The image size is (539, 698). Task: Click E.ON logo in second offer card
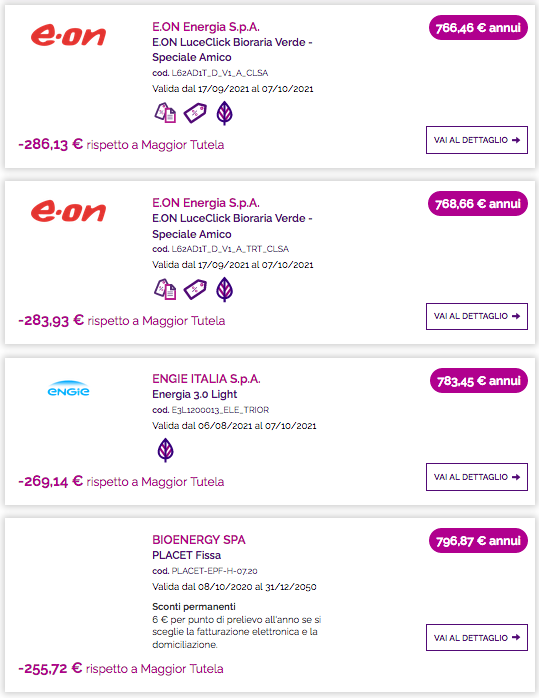(x=69, y=211)
